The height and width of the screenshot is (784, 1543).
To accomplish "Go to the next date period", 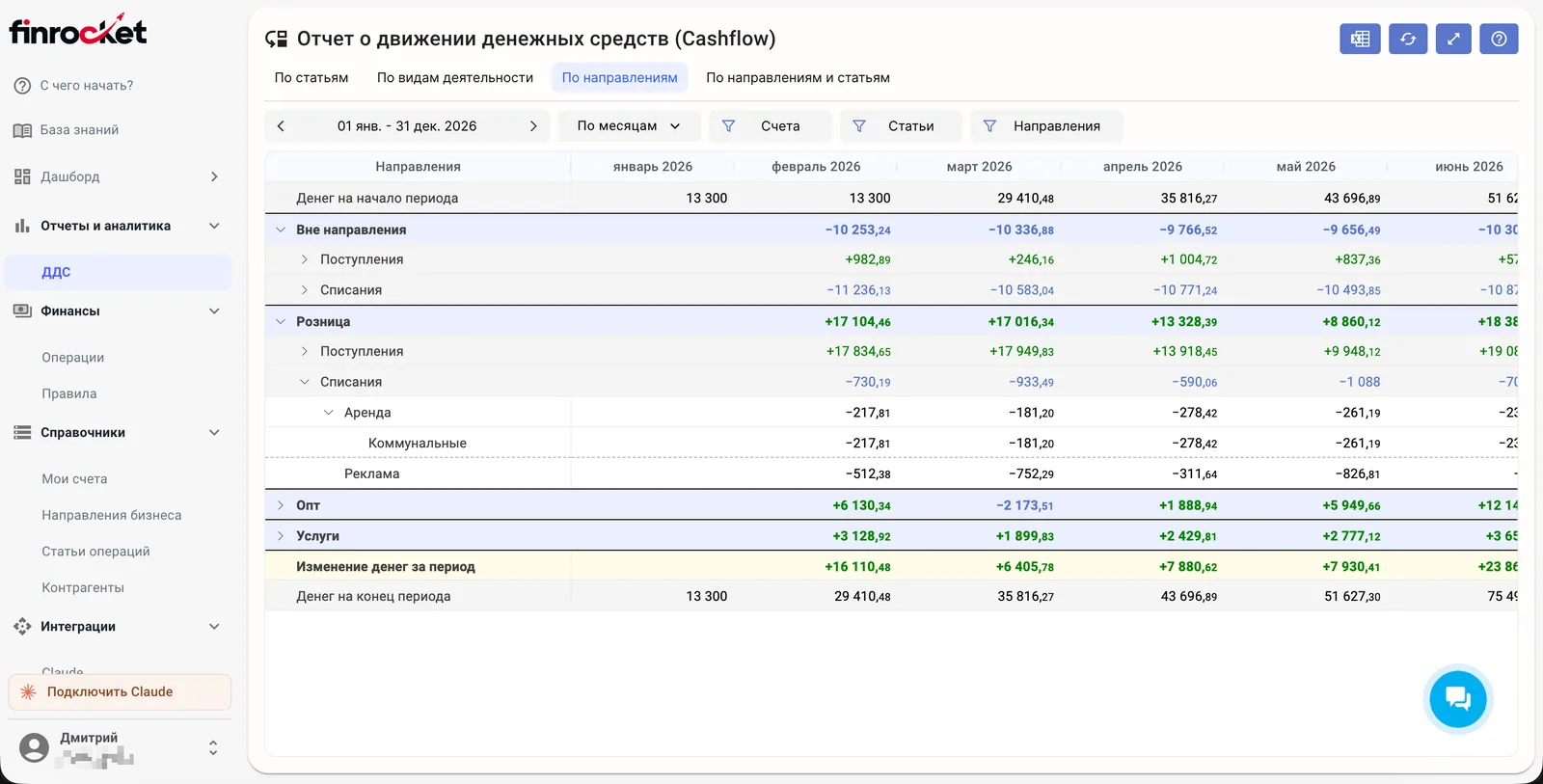I will point(533,126).
